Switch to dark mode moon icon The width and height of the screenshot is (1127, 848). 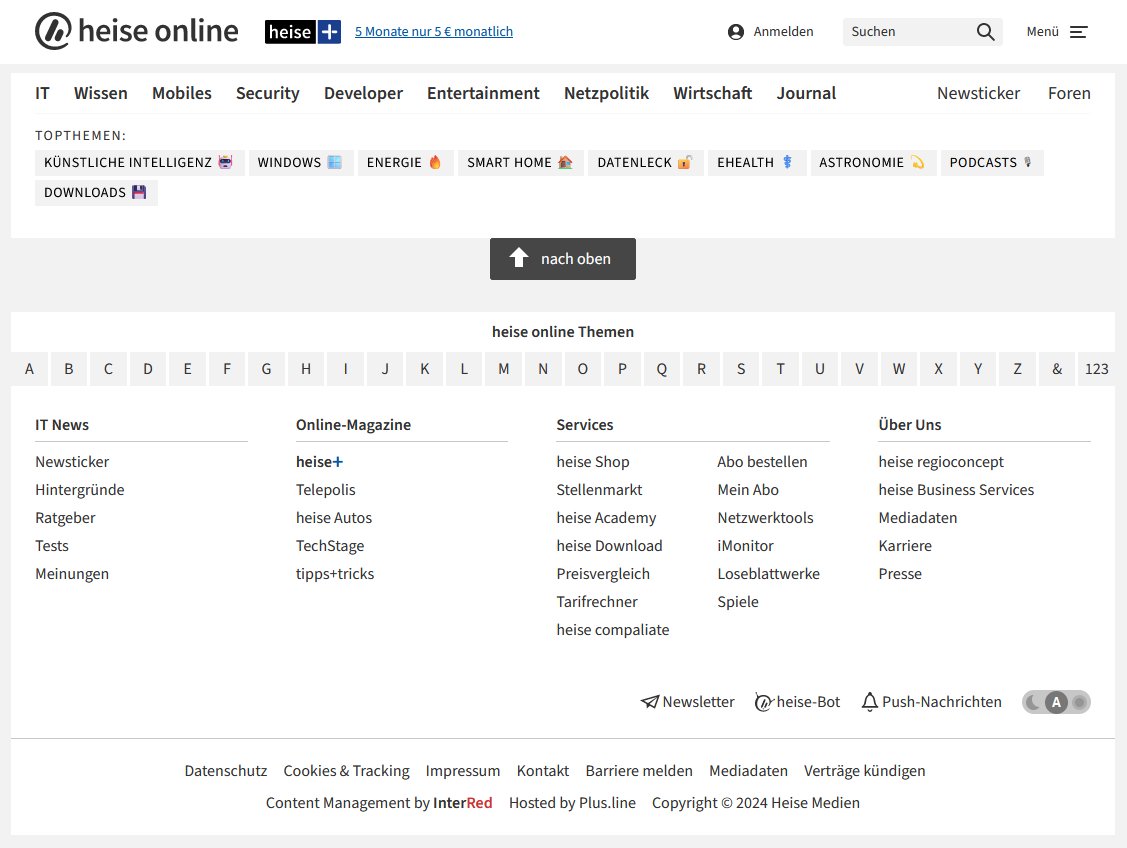[x=1033, y=702]
